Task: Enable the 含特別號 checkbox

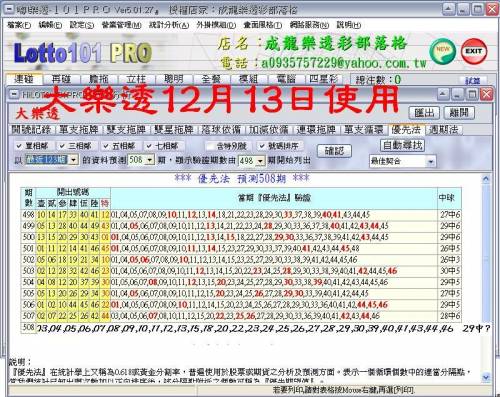Action: coord(210,146)
